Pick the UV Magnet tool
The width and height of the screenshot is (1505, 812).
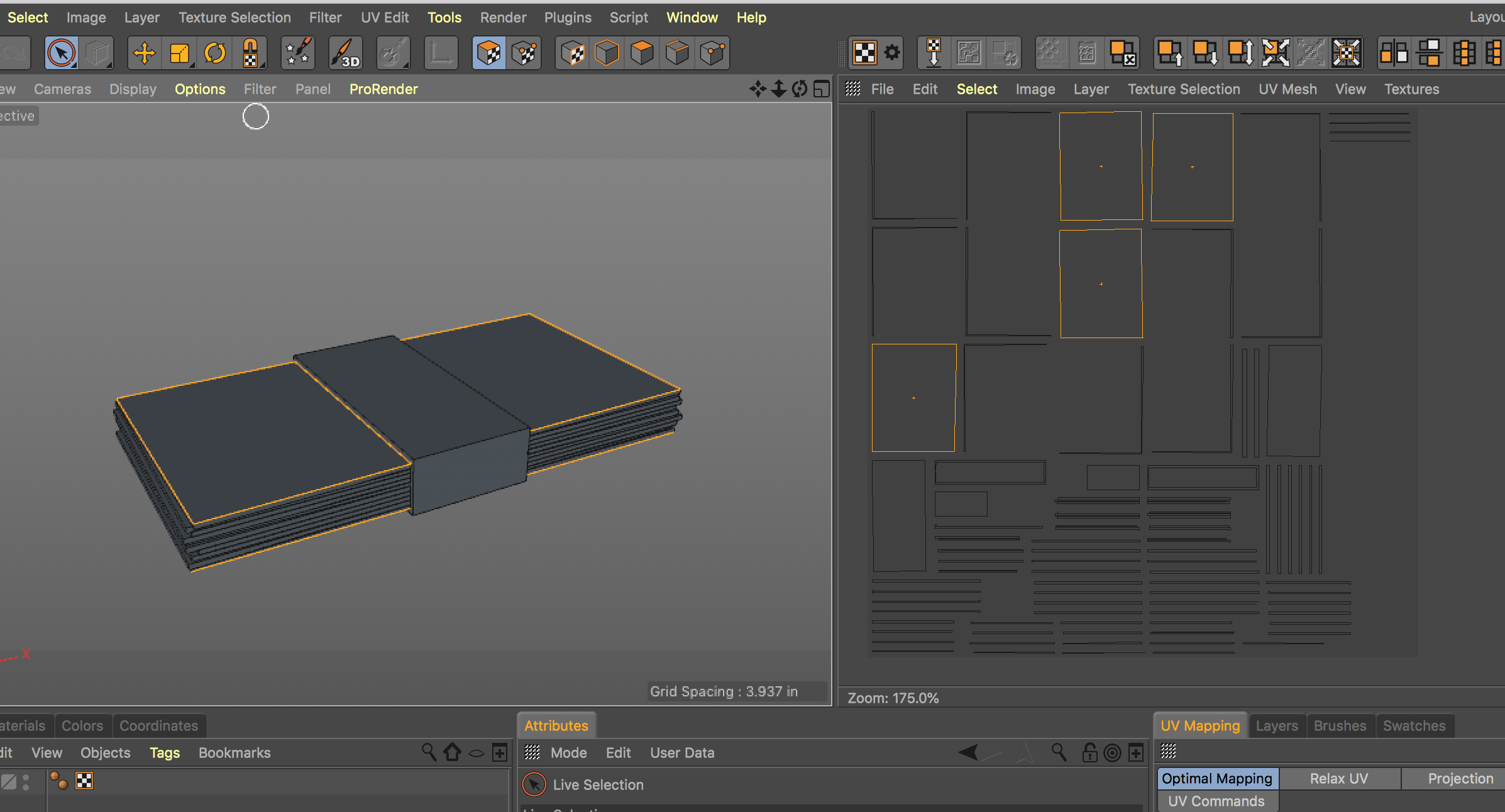pos(250,53)
